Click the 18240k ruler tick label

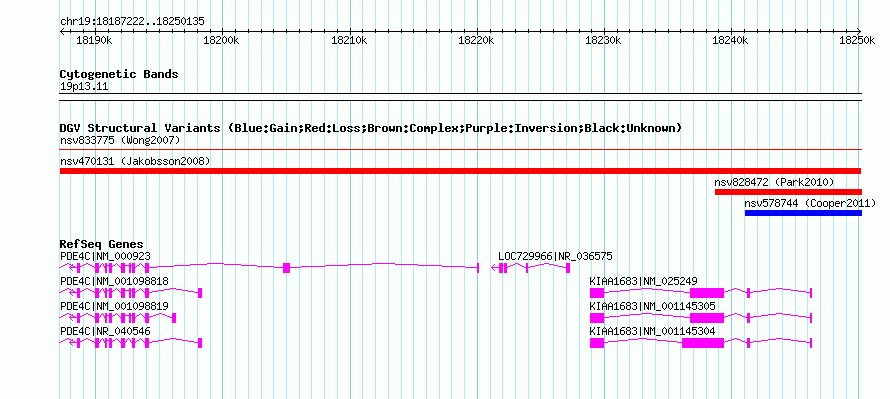[x=731, y=40]
